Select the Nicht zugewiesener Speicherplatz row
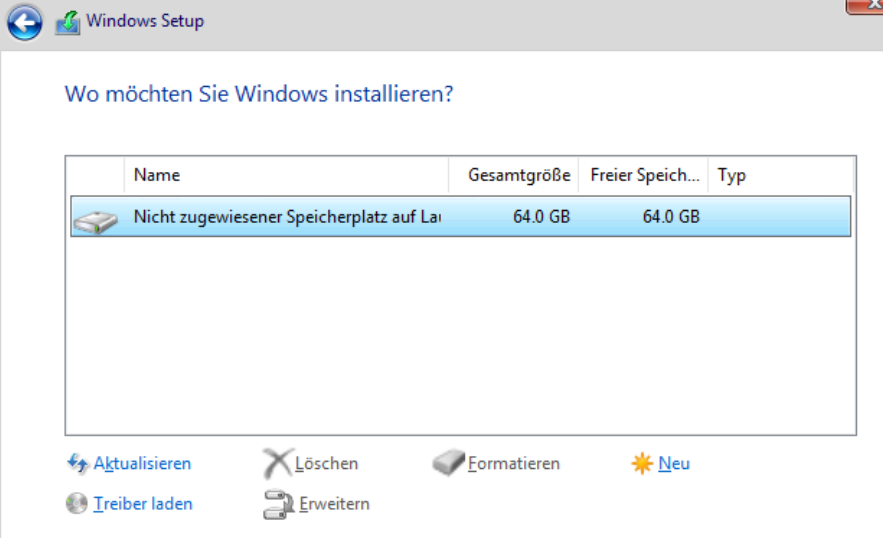Image resolution: width=883 pixels, height=538 pixels. (461, 216)
